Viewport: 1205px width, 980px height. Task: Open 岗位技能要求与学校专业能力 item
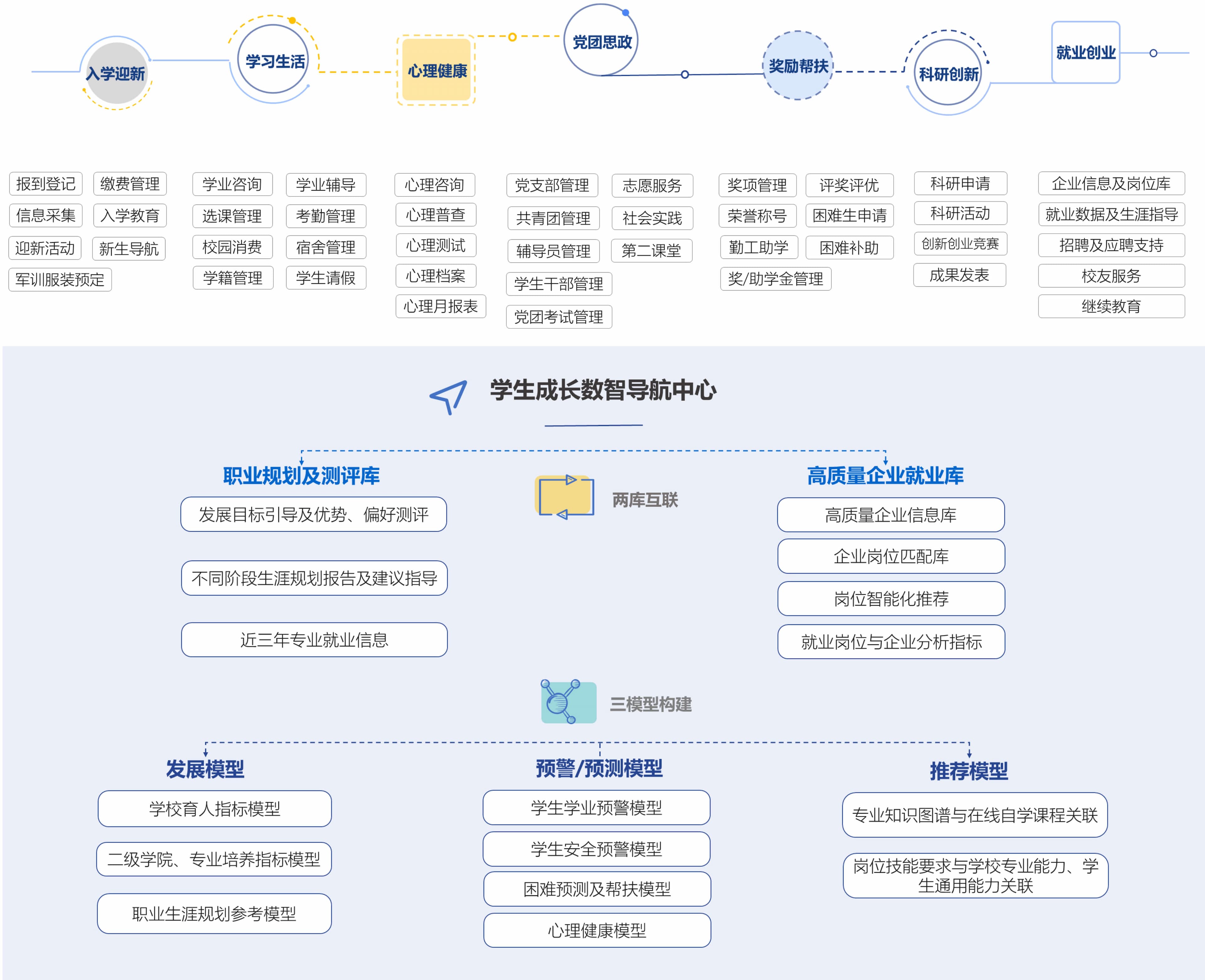(x=976, y=876)
